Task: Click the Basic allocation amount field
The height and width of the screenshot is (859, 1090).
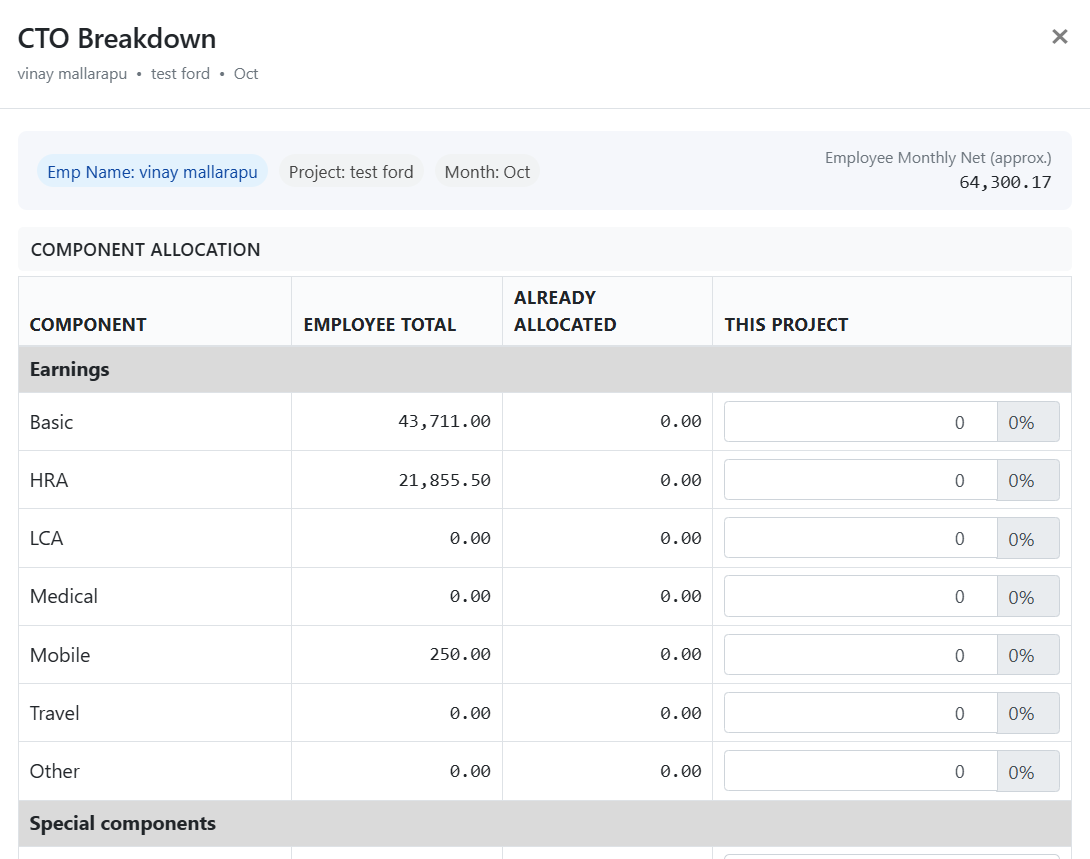Action: tap(860, 422)
